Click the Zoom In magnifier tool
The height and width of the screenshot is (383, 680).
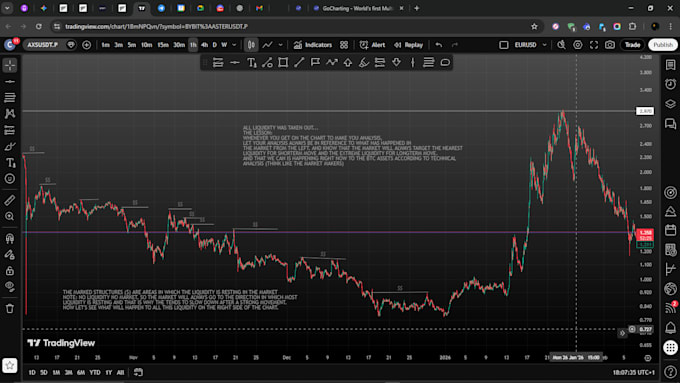click(x=10, y=216)
